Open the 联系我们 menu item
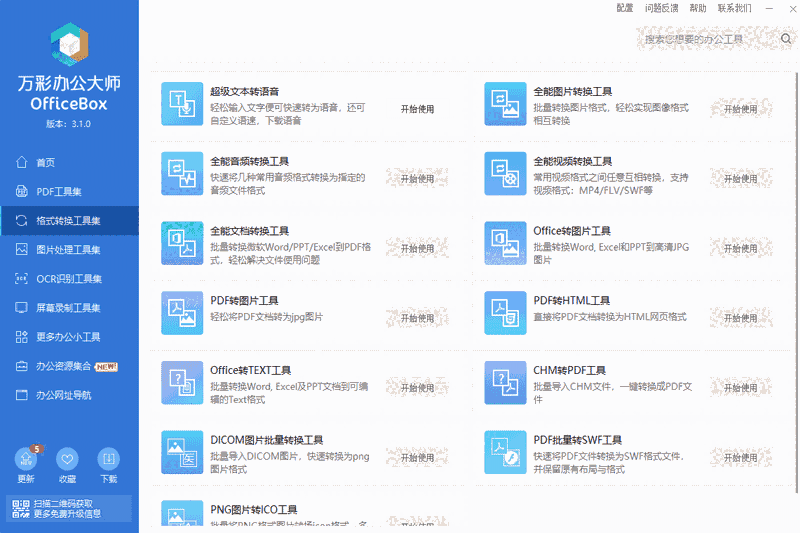 [735, 8]
